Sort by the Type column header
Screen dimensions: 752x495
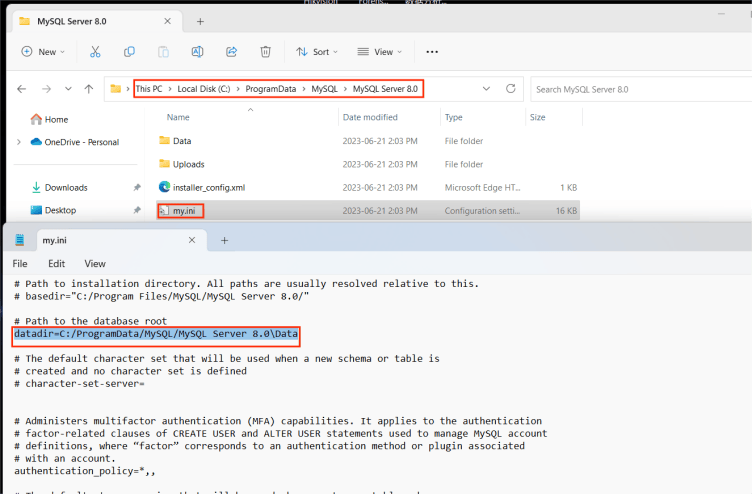pos(453,117)
